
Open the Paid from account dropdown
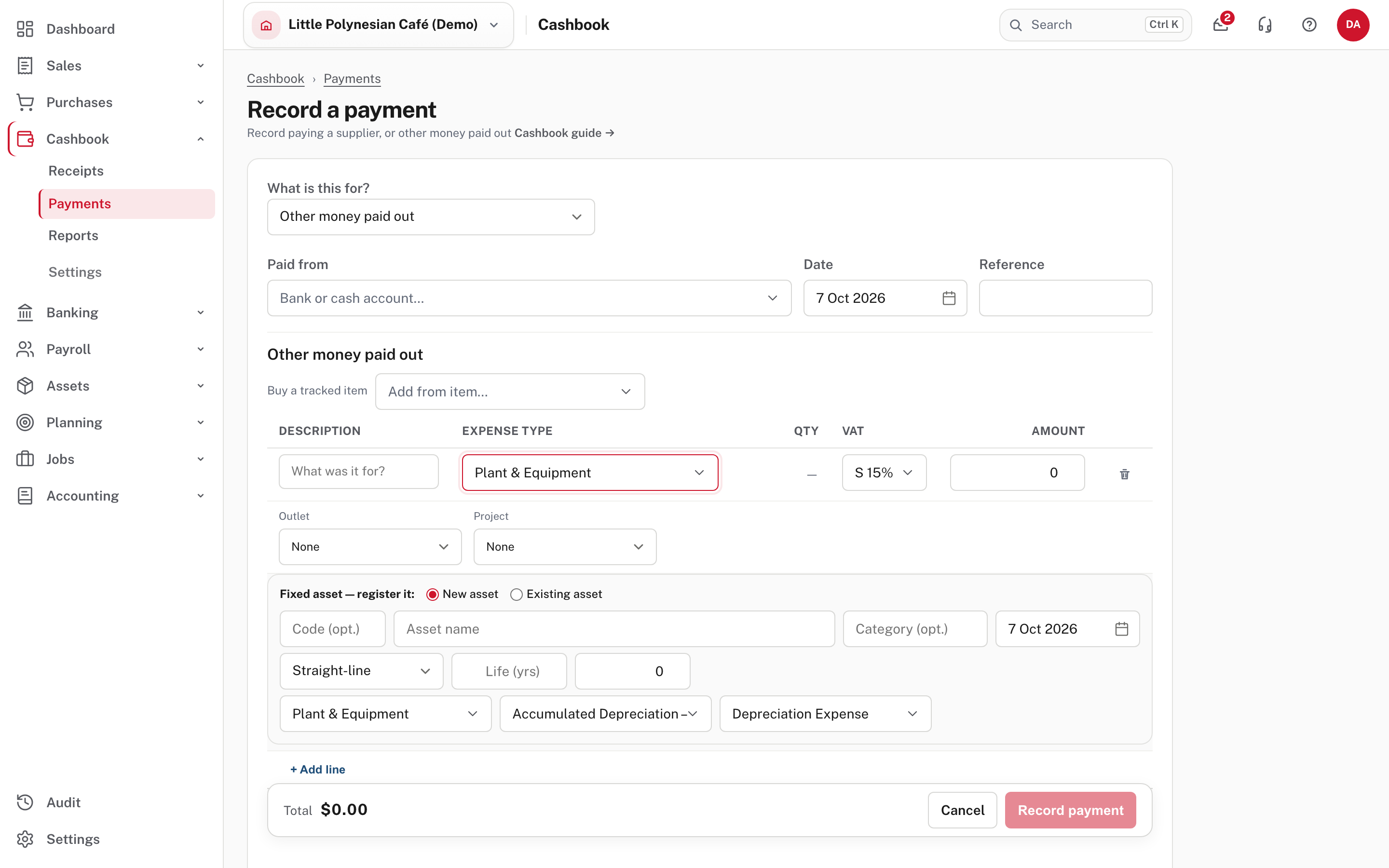point(529,298)
